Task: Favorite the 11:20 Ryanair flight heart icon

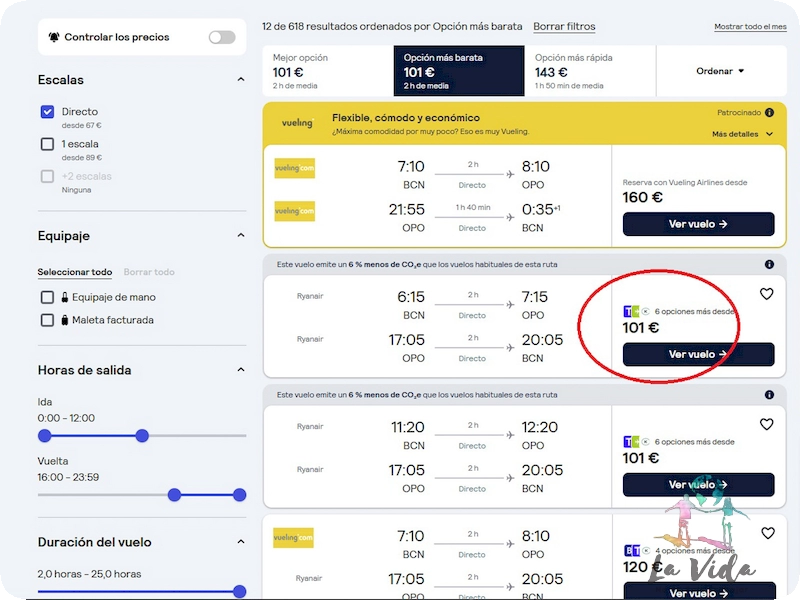Action: pos(767,424)
